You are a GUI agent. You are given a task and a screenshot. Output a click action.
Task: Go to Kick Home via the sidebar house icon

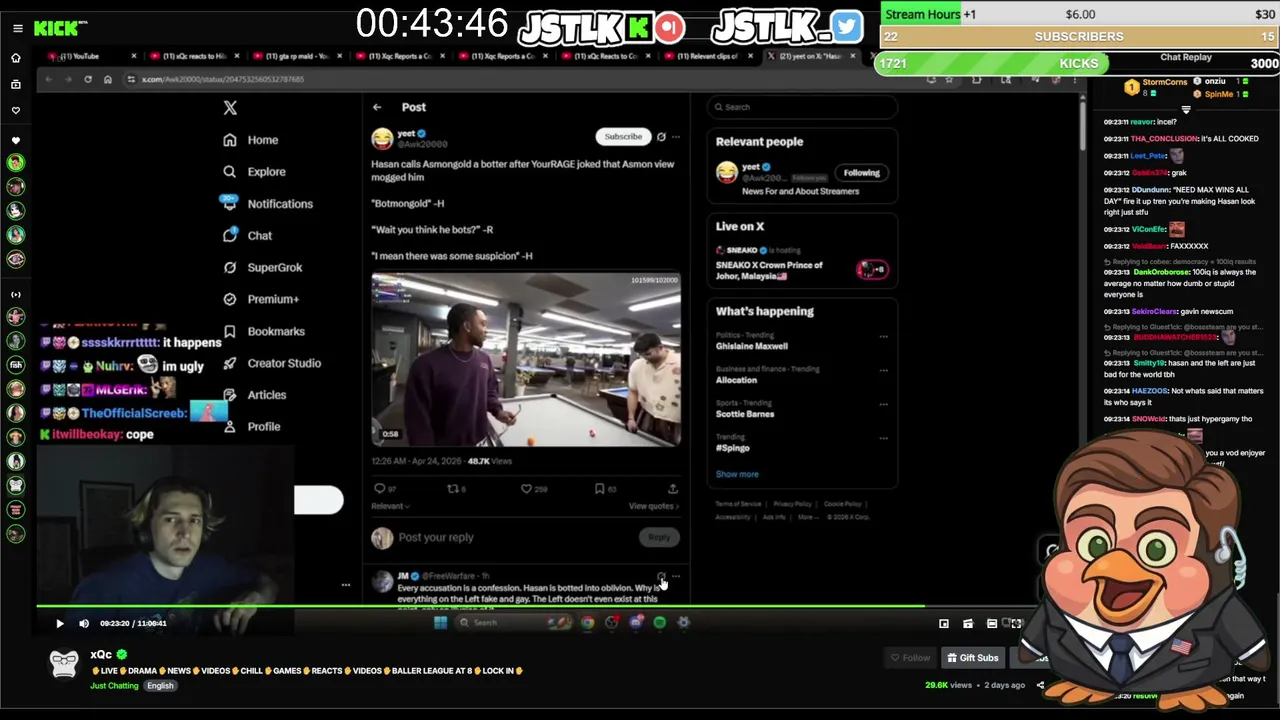15,58
